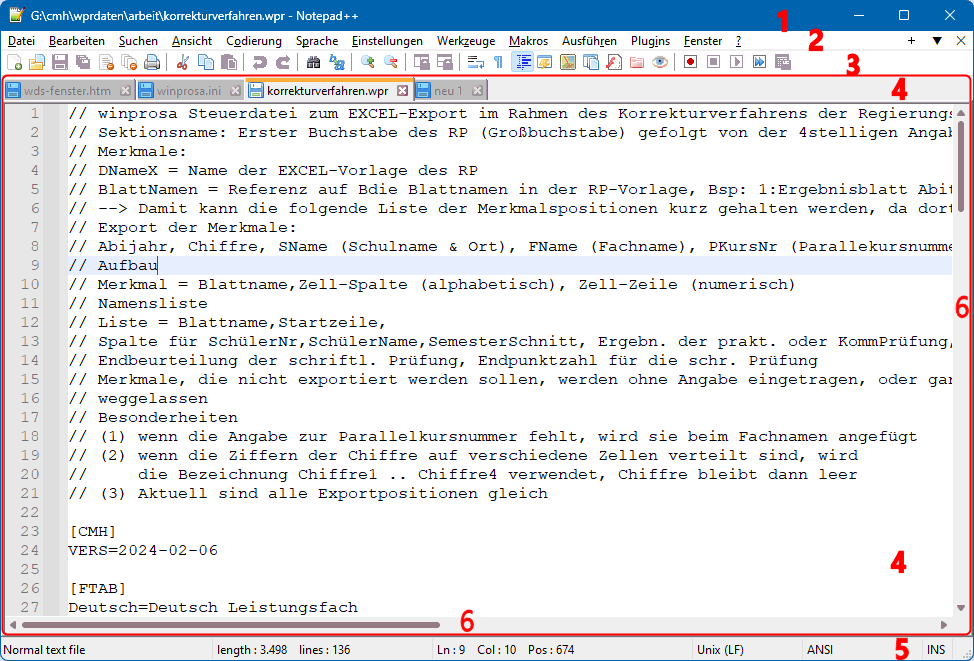Viewport: 974px width, 661px height.
Task: Click the plus button in menu bar
Action: (911, 41)
